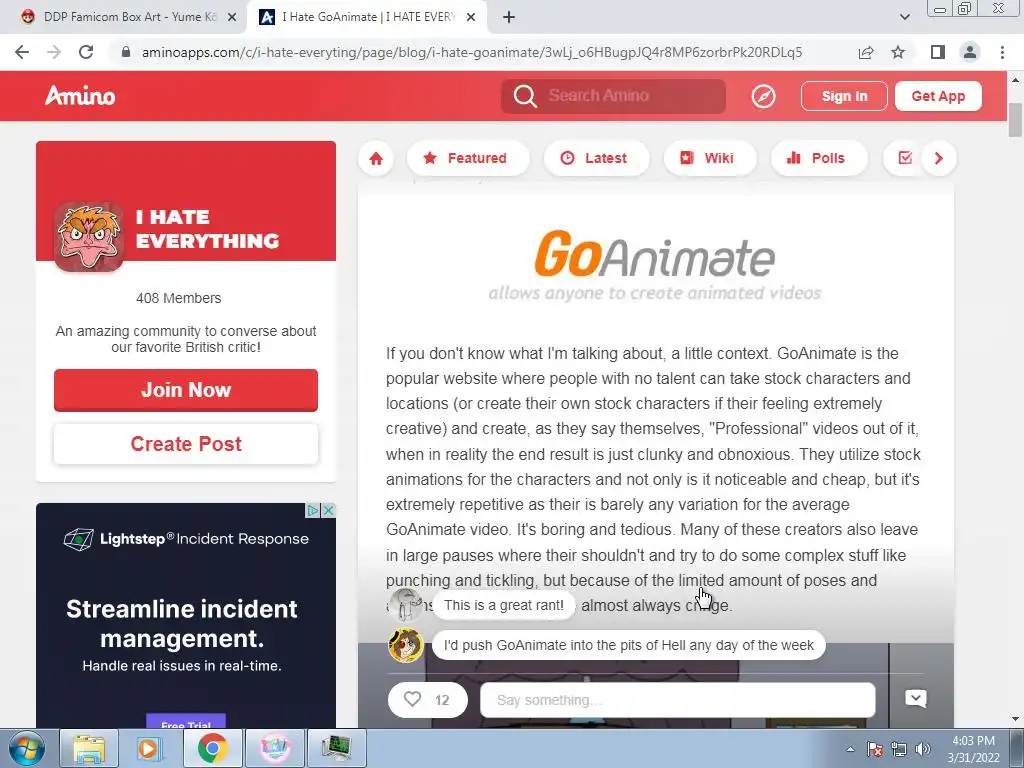Show hidden system tray icons
The height and width of the screenshot is (768, 1024).
850,749
